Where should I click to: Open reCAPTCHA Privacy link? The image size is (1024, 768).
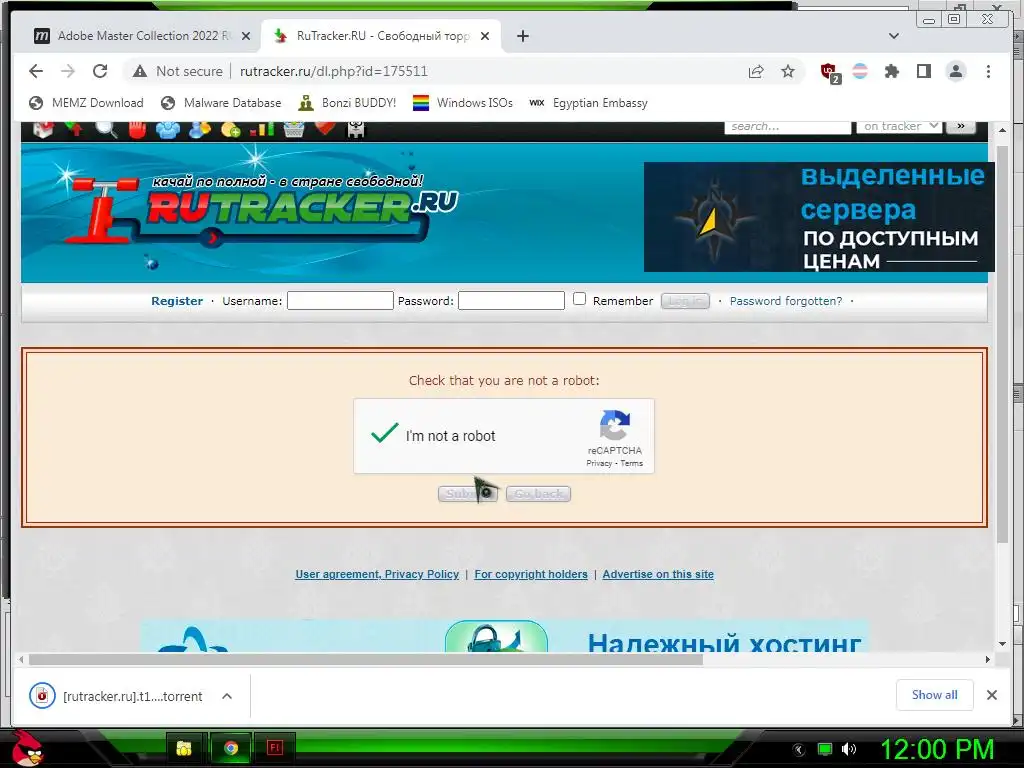(x=599, y=463)
